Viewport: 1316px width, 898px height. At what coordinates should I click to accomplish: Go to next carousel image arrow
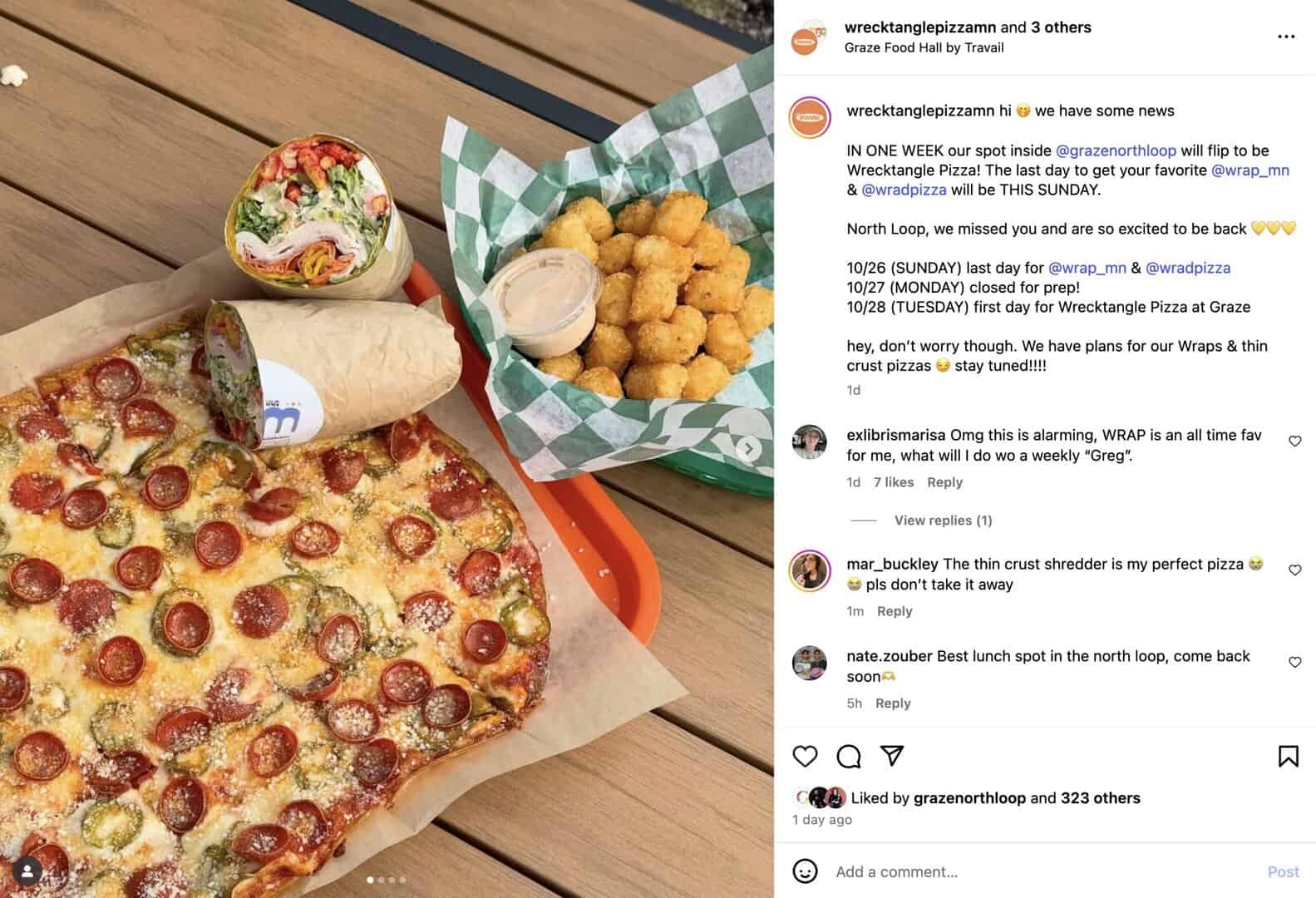(x=748, y=449)
